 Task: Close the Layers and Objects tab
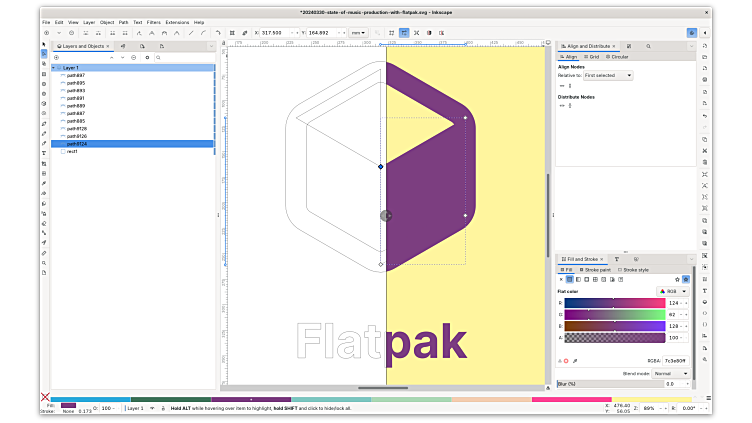[x=109, y=46]
